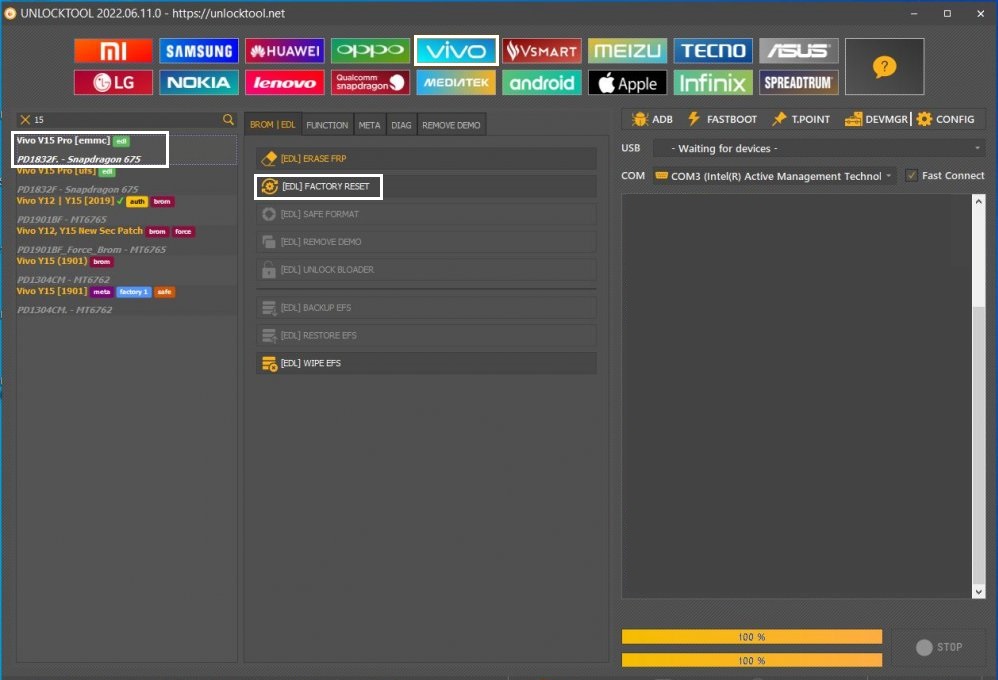This screenshot has height=680, width=998.
Task: Select Vivo V15 Pro [ufs] model
Action: point(127,180)
